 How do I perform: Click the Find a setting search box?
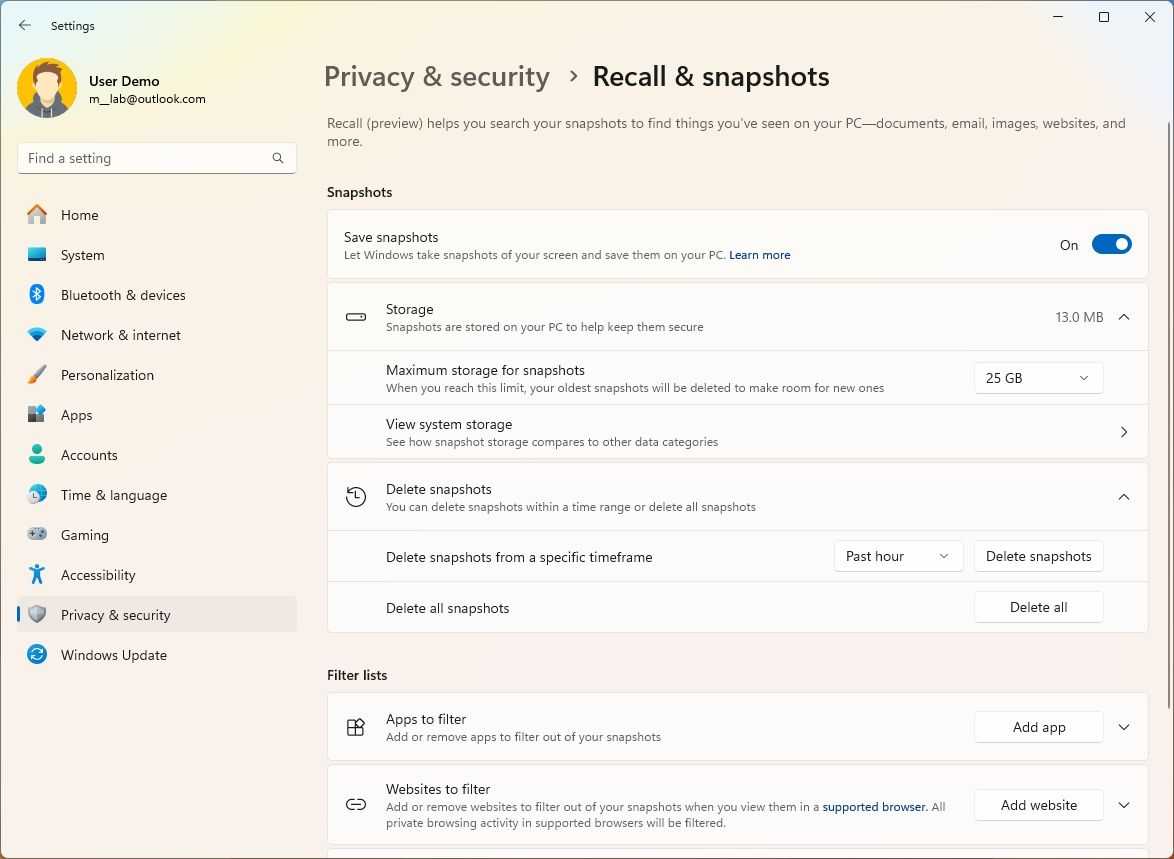pyautogui.click(x=156, y=158)
